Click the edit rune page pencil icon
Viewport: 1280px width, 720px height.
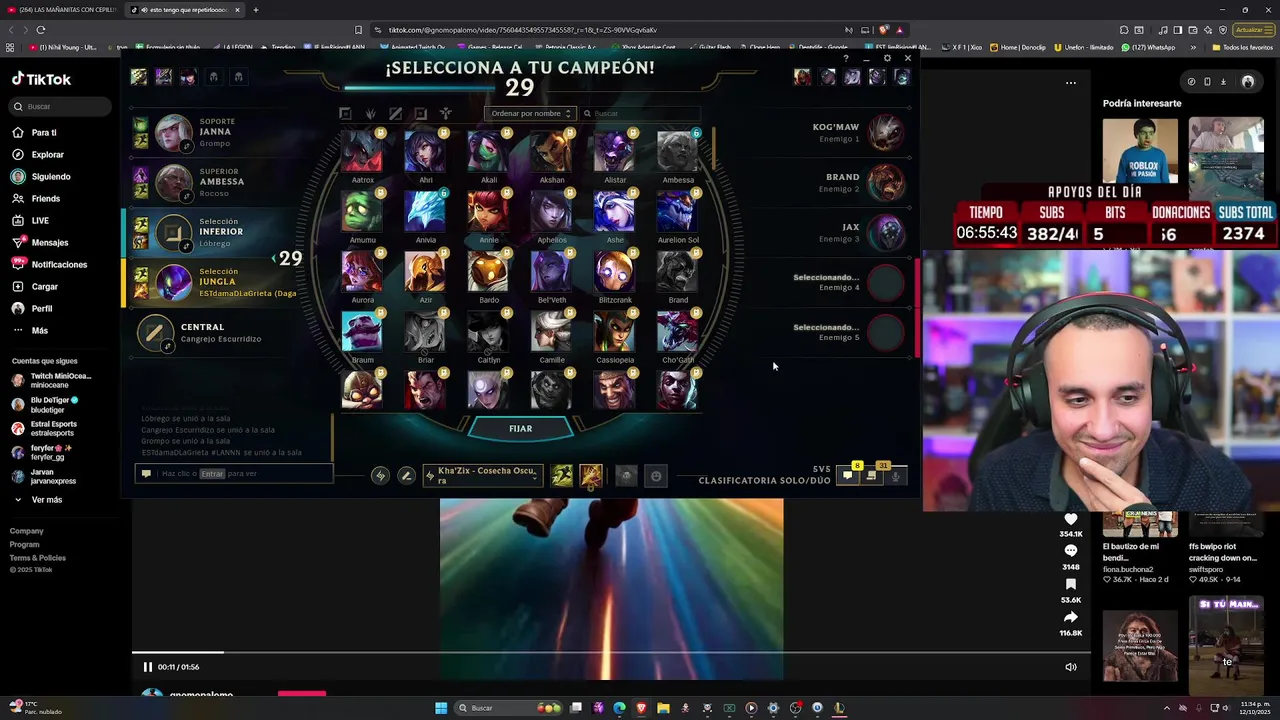pyautogui.click(x=406, y=476)
